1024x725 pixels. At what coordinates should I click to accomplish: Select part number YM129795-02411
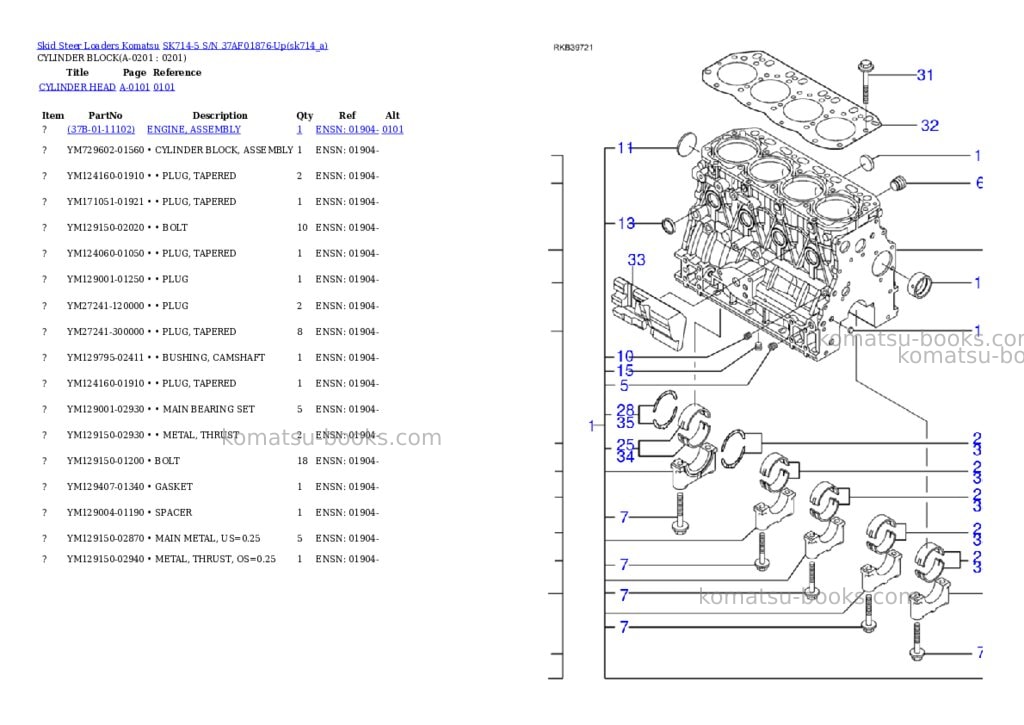coord(105,358)
